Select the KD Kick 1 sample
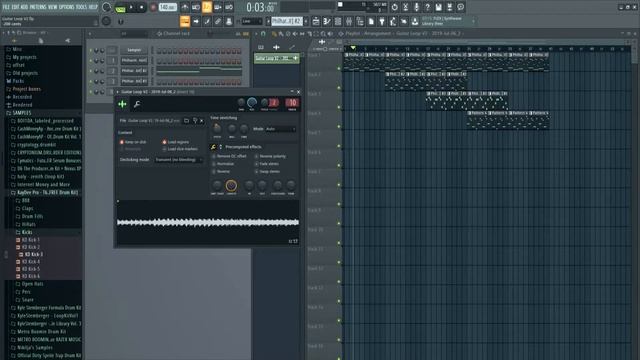 (x=31, y=240)
